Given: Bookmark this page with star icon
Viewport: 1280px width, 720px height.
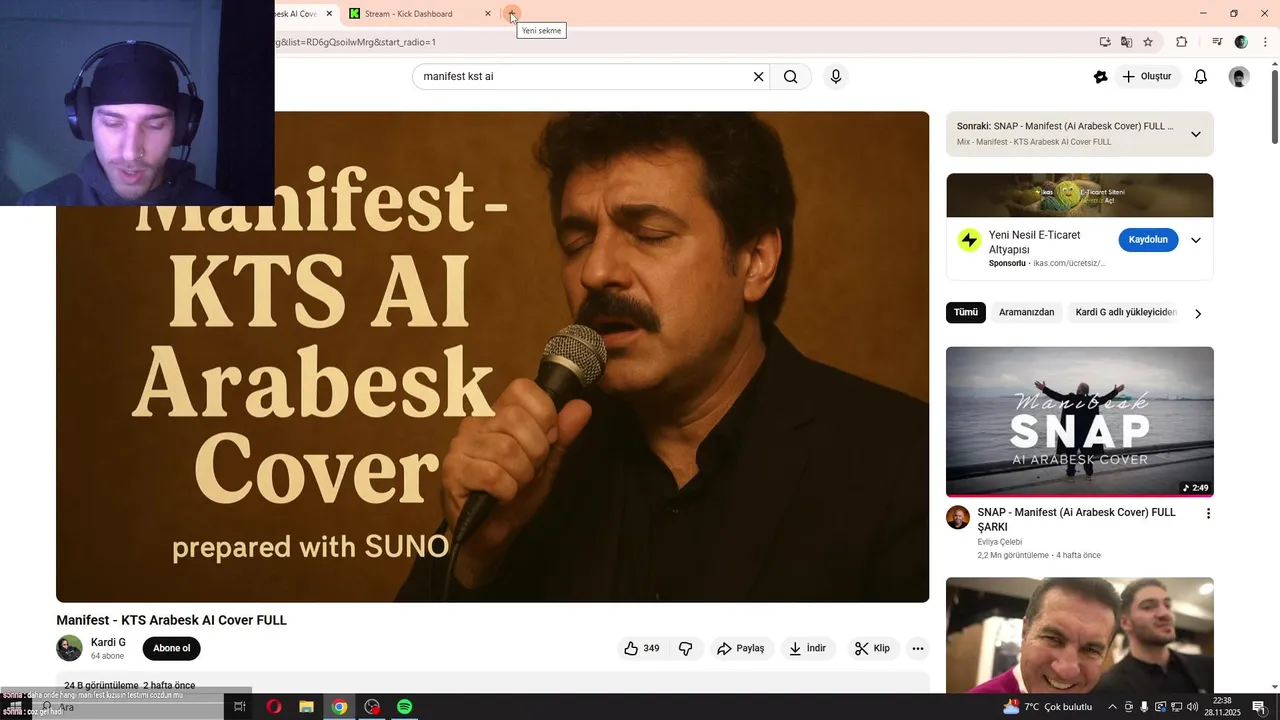Looking at the screenshot, I should pos(1148,42).
